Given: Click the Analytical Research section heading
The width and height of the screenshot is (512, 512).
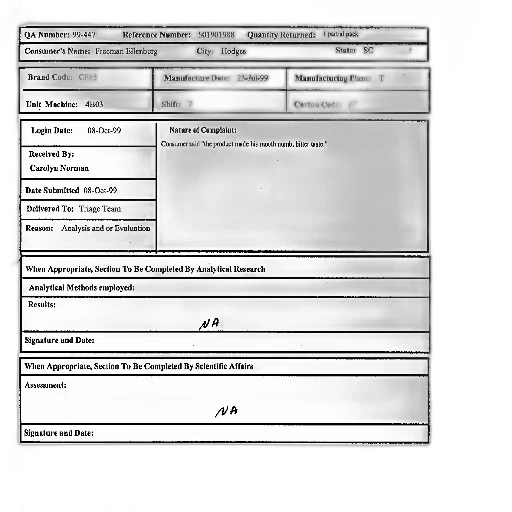Looking at the screenshot, I should pos(146,269).
